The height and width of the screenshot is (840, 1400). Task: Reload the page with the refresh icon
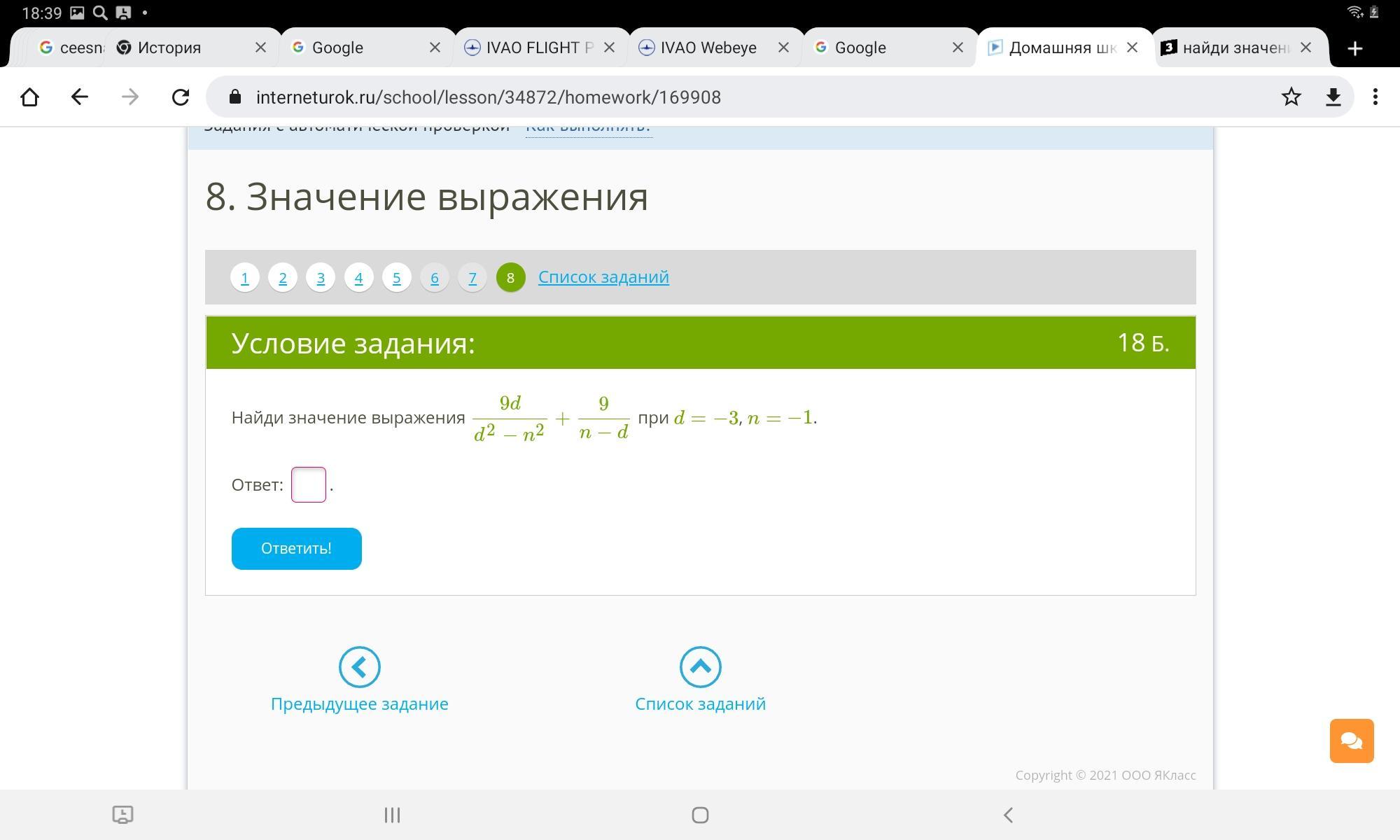[181, 97]
